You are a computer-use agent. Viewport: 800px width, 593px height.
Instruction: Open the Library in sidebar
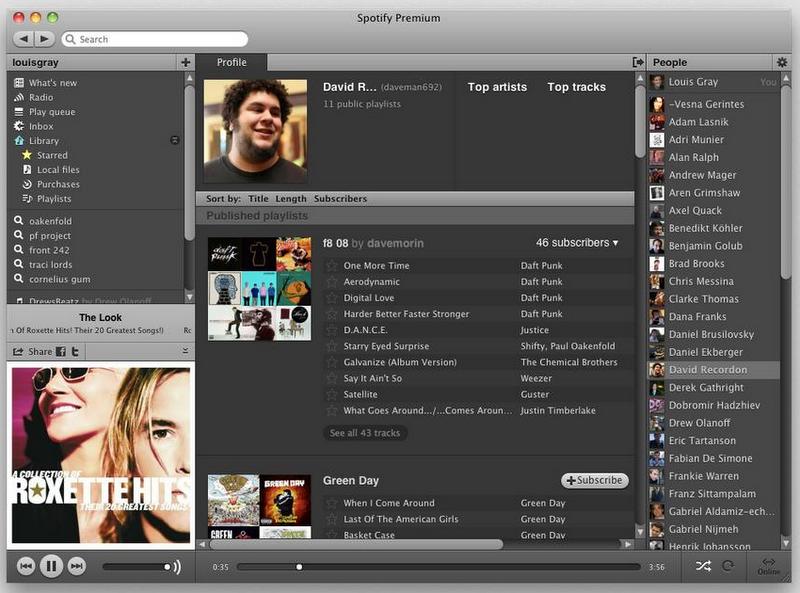click(43, 140)
